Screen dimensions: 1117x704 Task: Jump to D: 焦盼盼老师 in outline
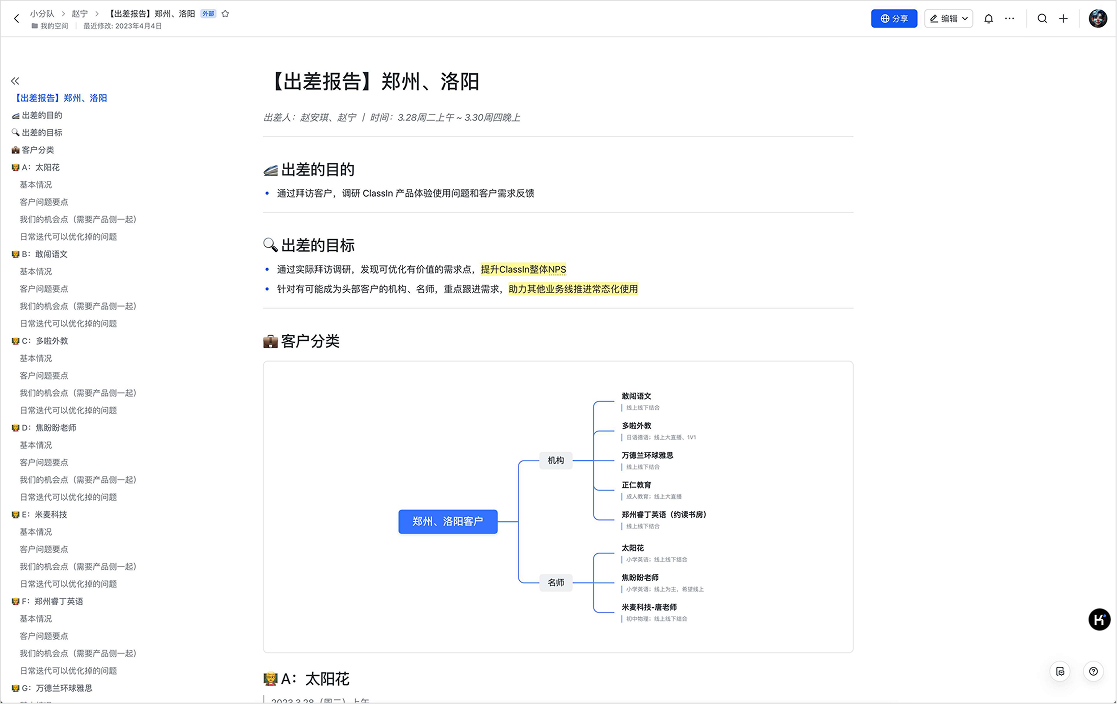tap(44, 428)
